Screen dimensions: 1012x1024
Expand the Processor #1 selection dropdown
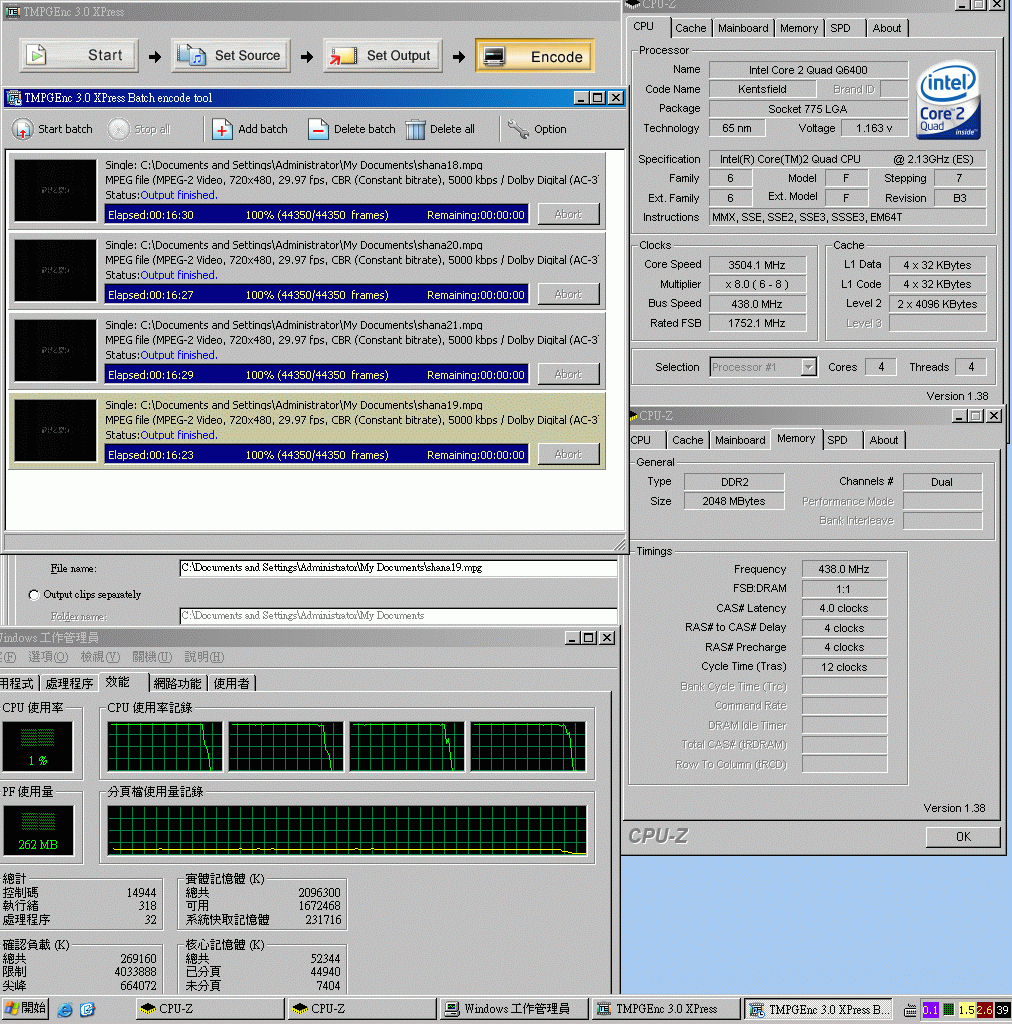pyautogui.click(x=809, y=367)
